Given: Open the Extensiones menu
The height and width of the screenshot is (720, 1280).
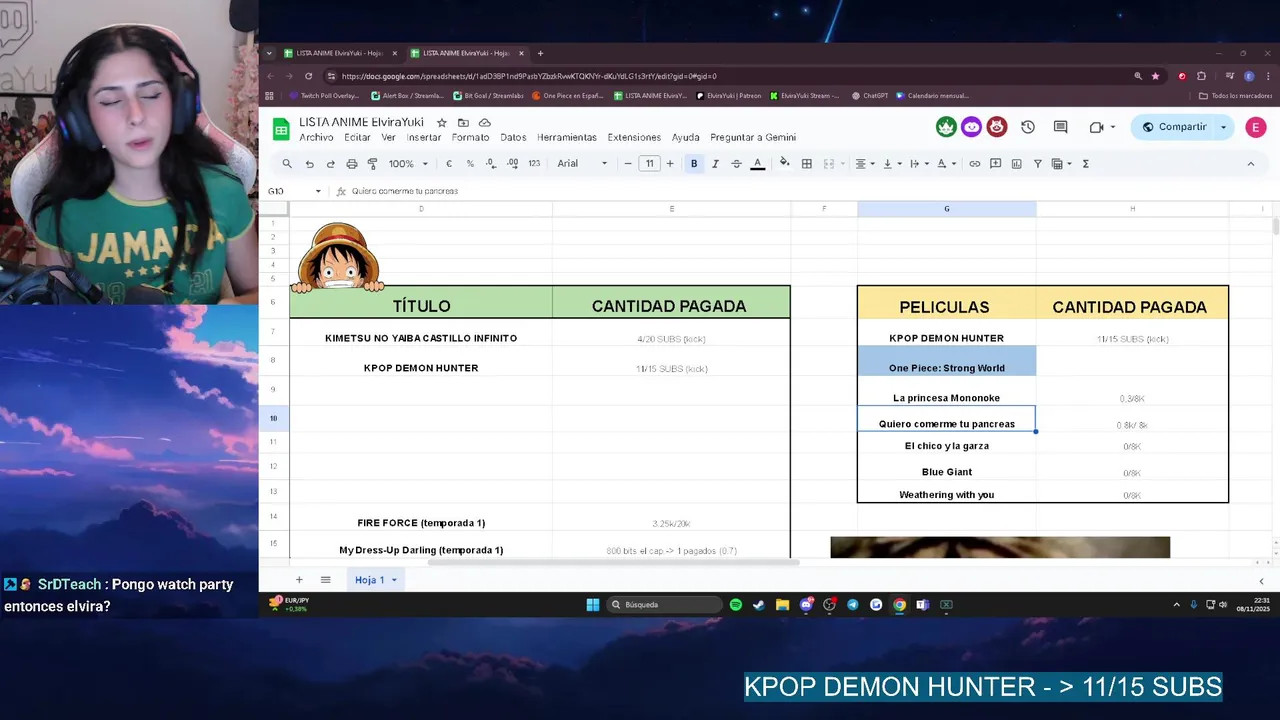Looking at the screenshot, I should click(x=634, y=138).
